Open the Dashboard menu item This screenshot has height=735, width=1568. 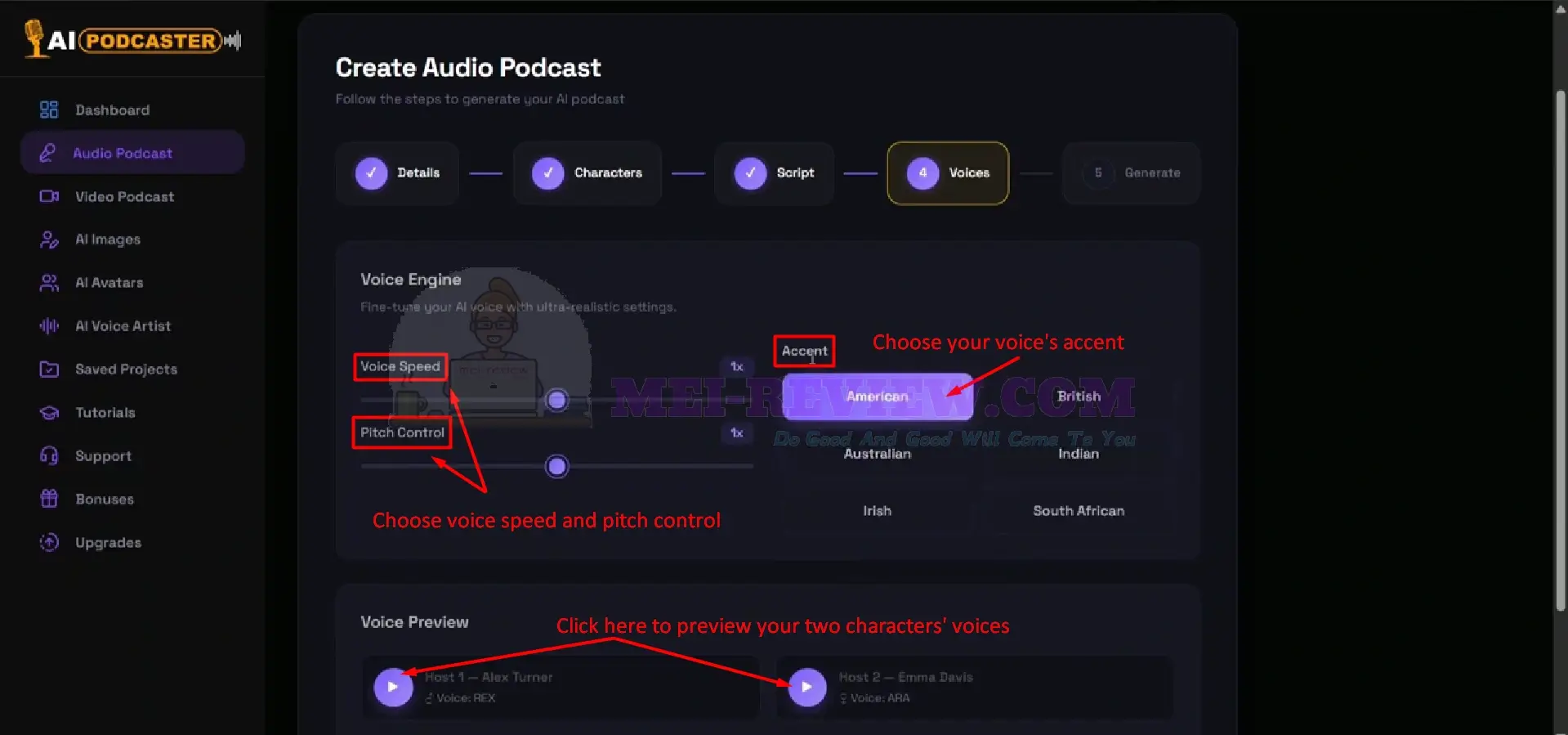point(132,110)
